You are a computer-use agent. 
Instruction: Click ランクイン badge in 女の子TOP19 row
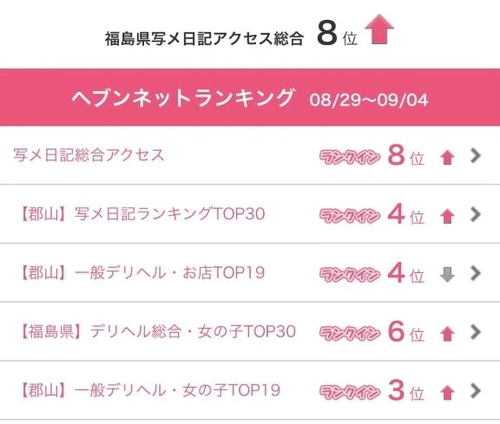[349, 391]
